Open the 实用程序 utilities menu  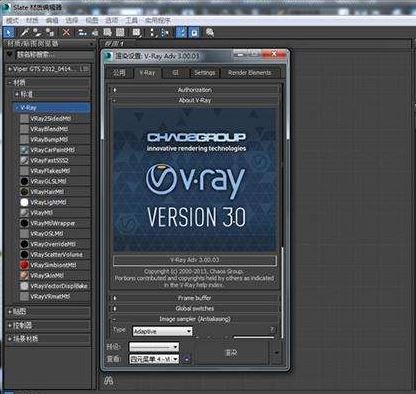158,20
